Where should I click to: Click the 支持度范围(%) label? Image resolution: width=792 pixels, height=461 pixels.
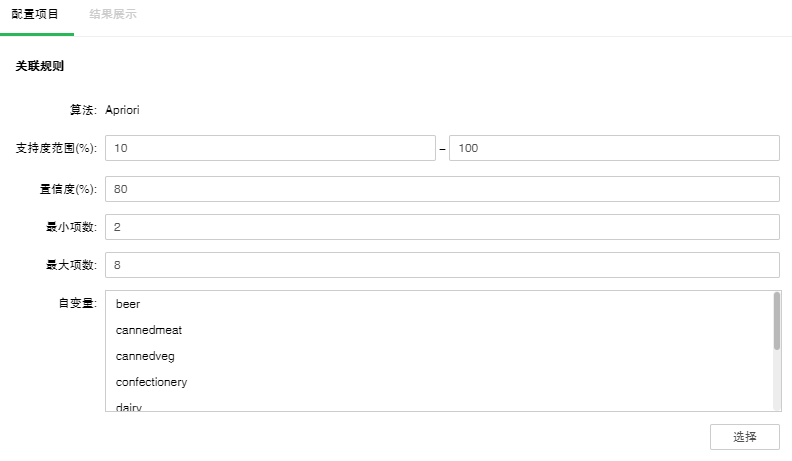pos(56,148)
